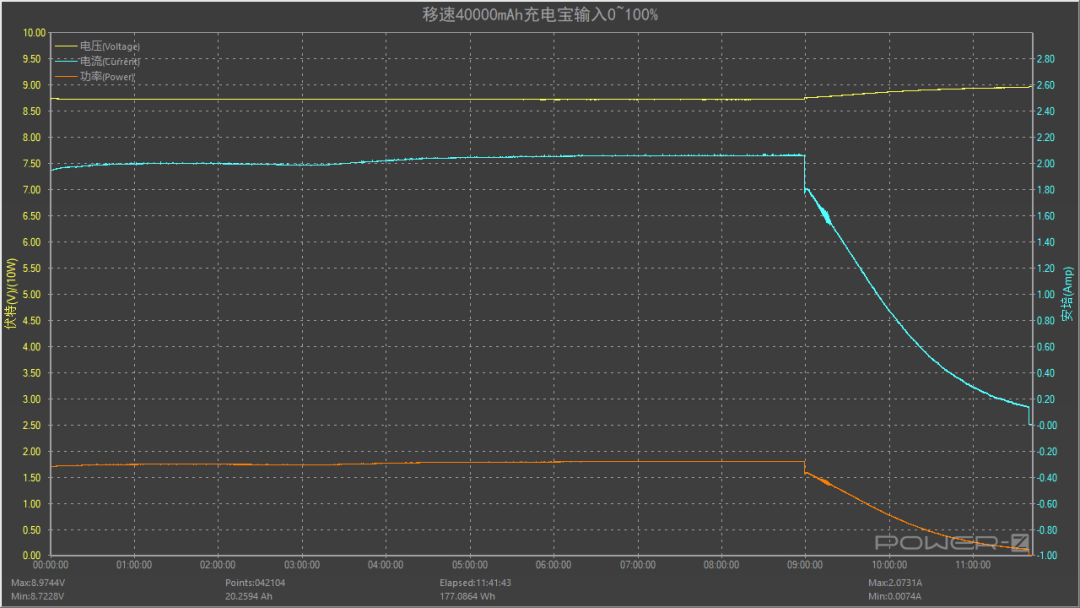Click the '20.2594 Ah' capacity value

(x=249, y=596)
